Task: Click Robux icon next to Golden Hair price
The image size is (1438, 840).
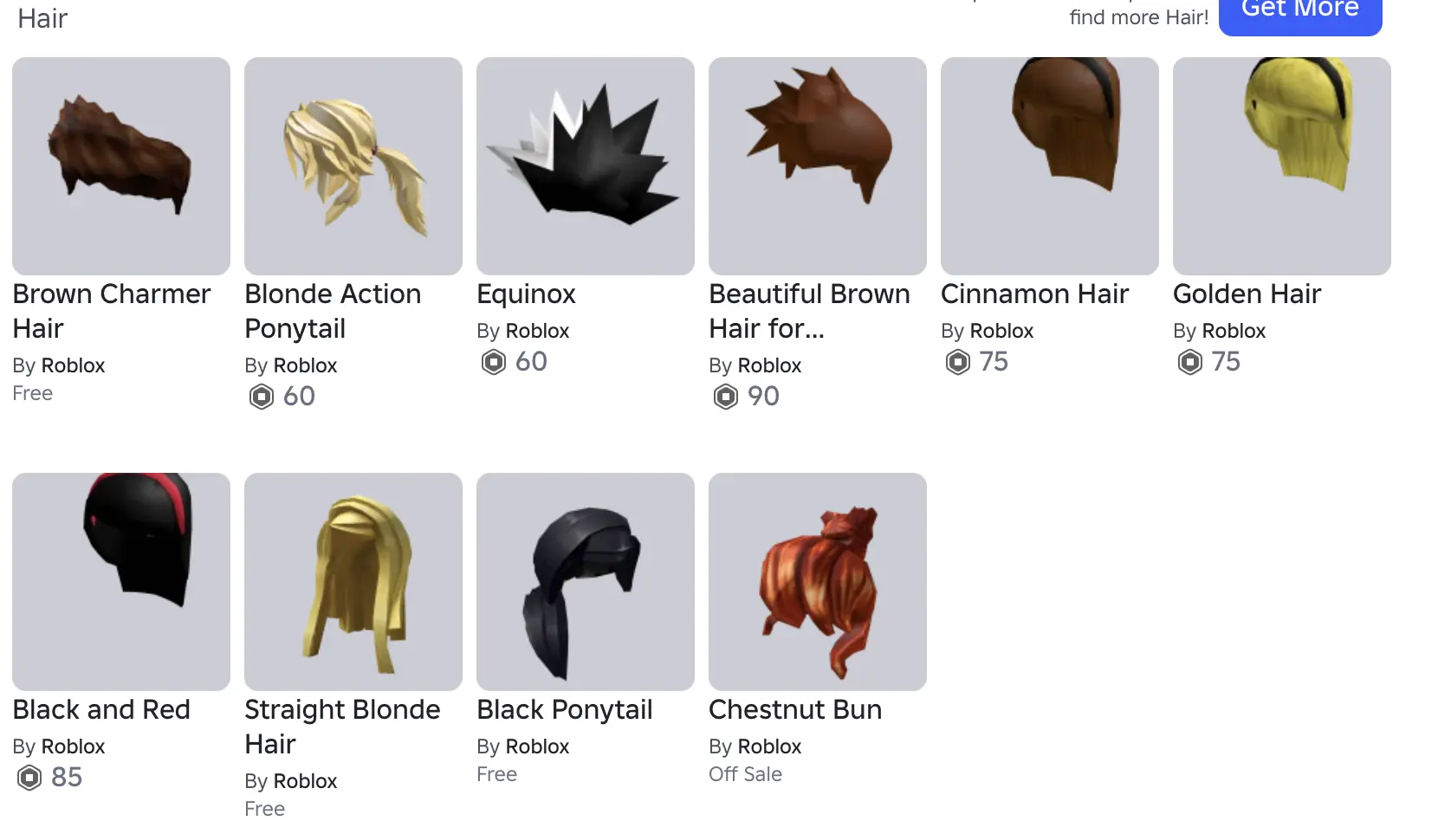Action: click(x=1190, y=362)
